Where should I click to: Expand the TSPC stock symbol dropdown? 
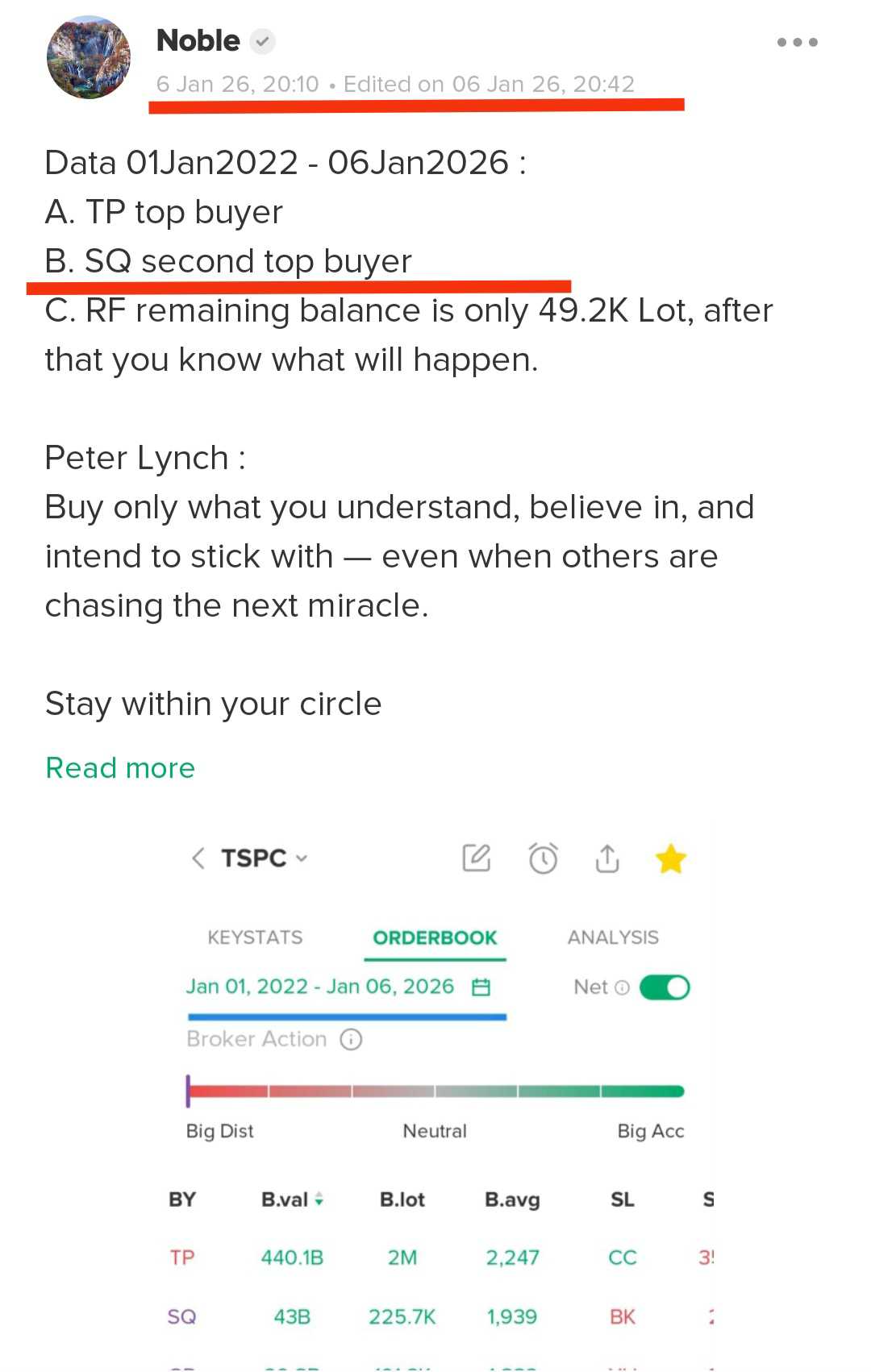[302, 859]
